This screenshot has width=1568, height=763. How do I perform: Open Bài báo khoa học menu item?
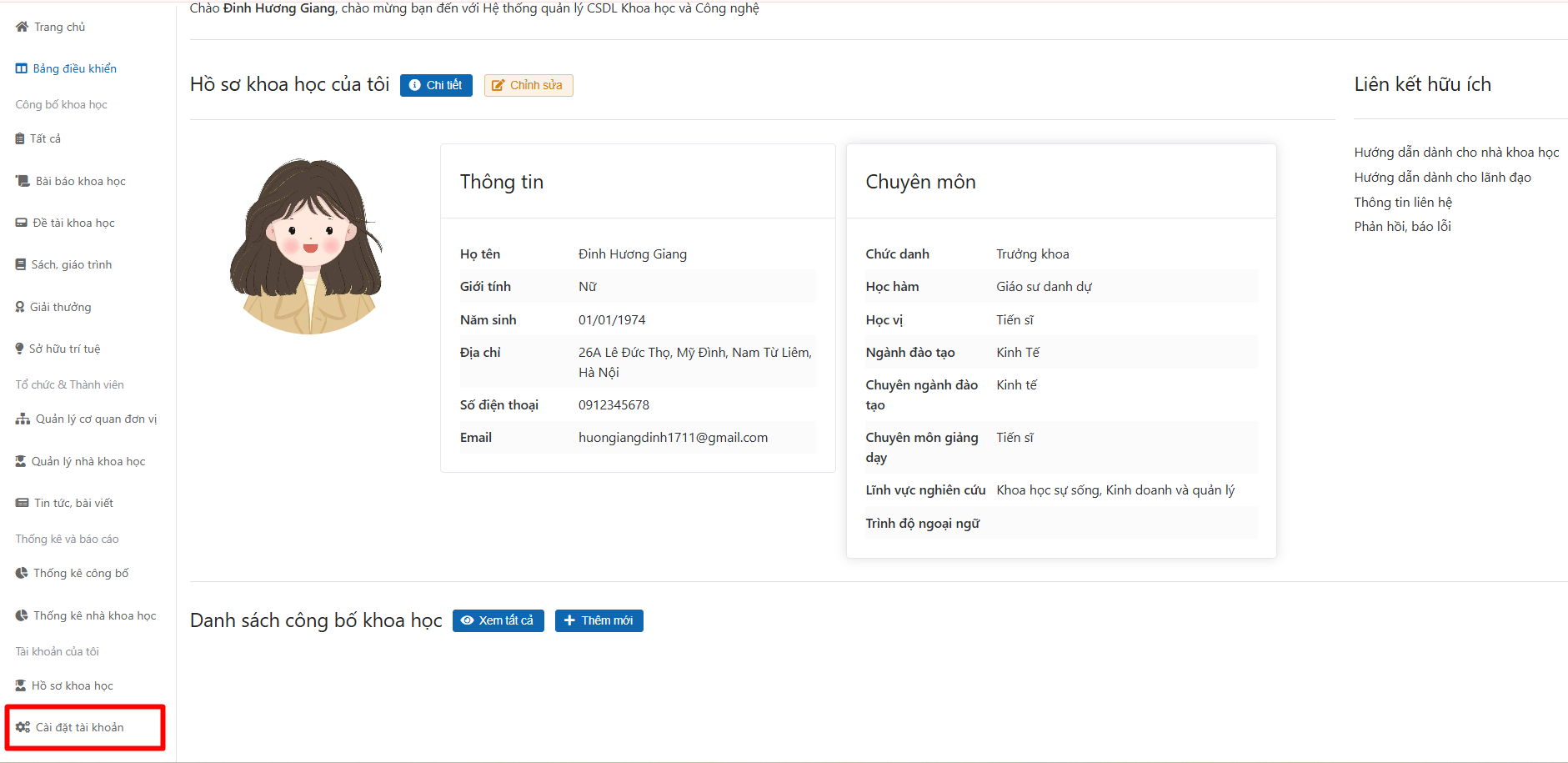pyautogui.click(x=80, y=181)
